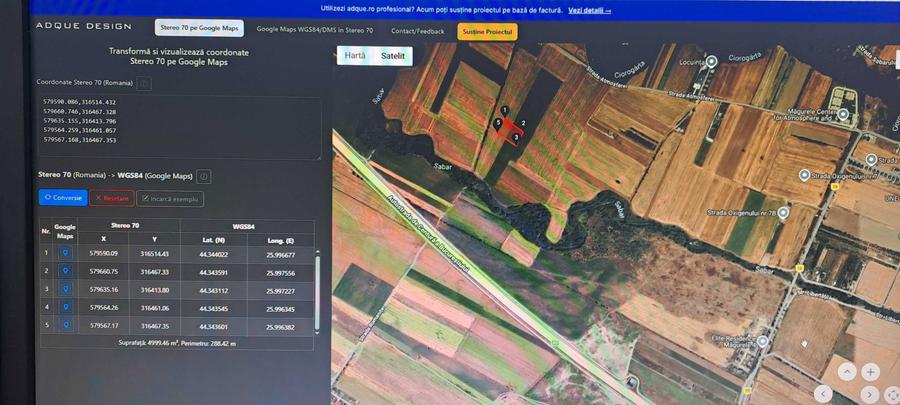The height and width of the screenshot is (405, 900).
Task: Click inside the Stereo 70 coordinates text area
Action: (x=178, y=127)
